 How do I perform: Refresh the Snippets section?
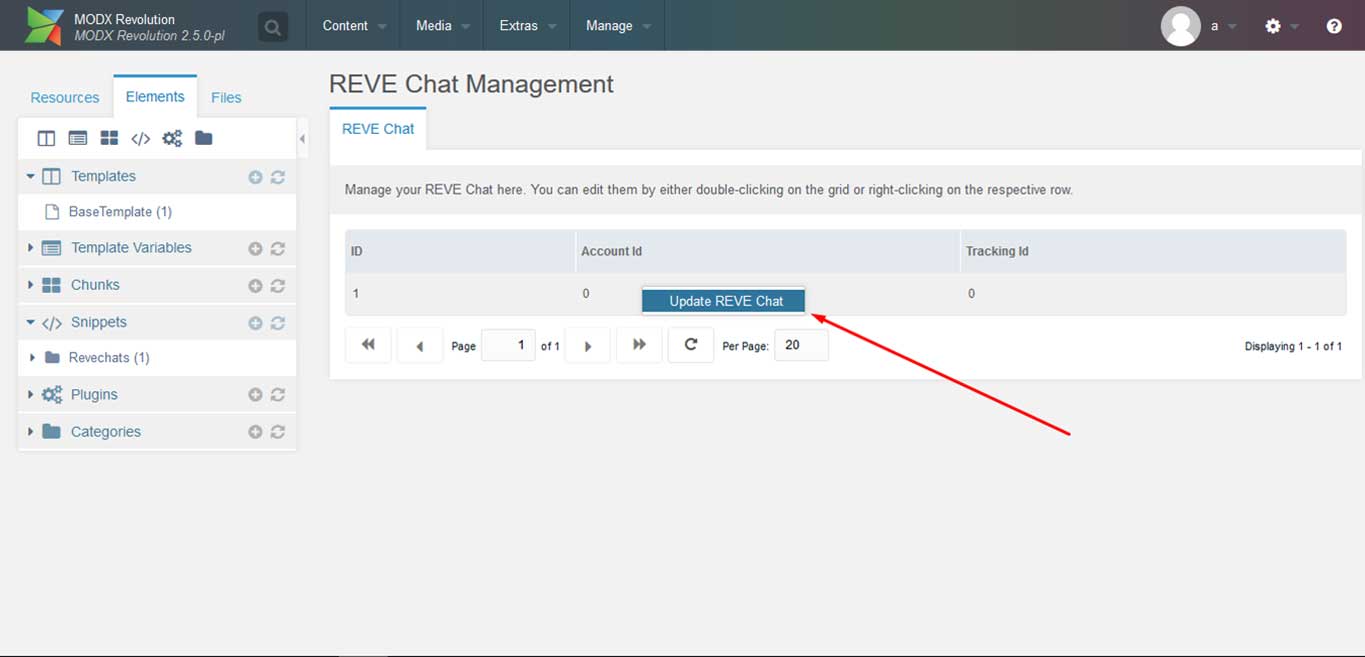(x=278, y=323)
